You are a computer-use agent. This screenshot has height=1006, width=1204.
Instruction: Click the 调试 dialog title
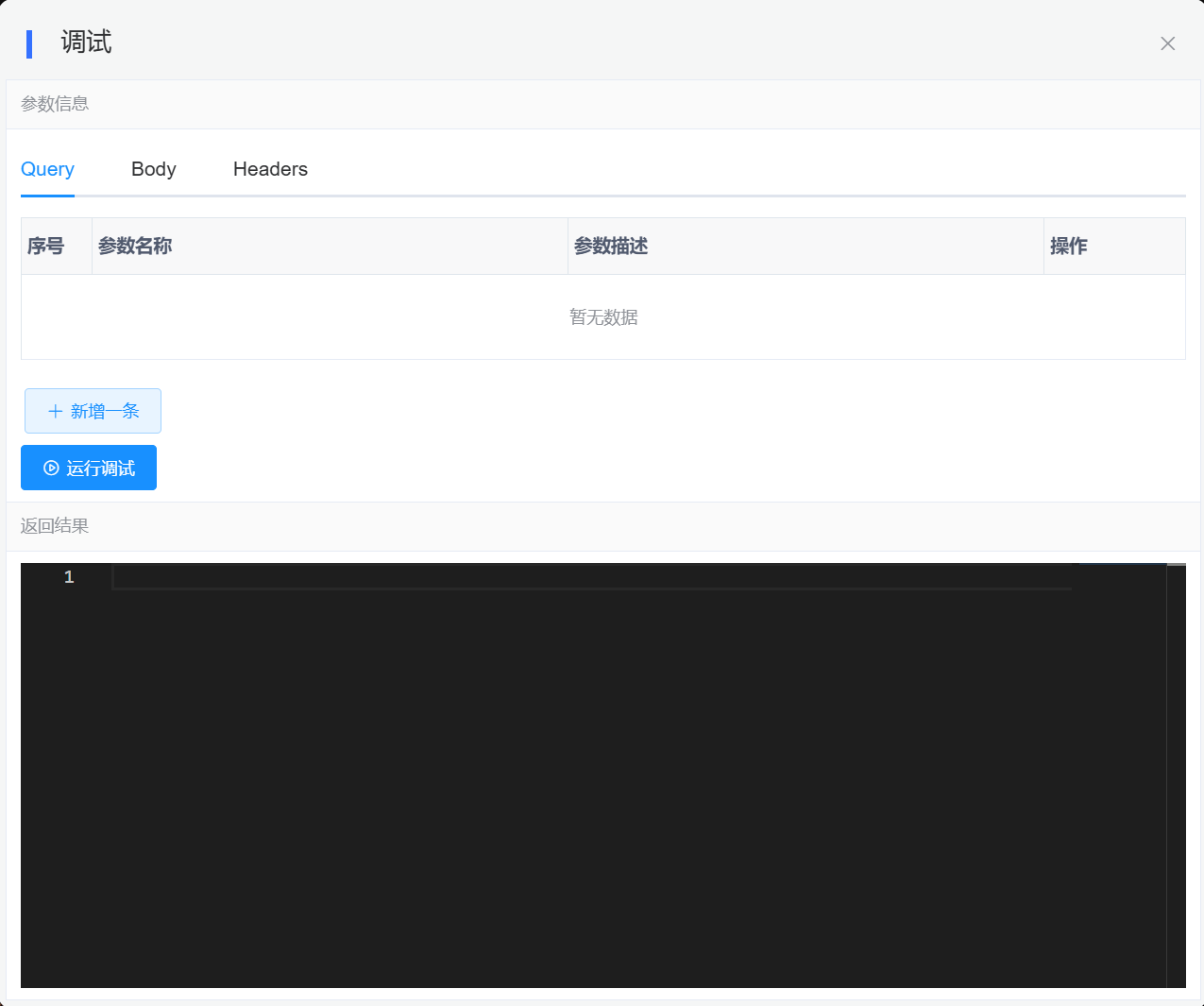[x=86, y=43]
